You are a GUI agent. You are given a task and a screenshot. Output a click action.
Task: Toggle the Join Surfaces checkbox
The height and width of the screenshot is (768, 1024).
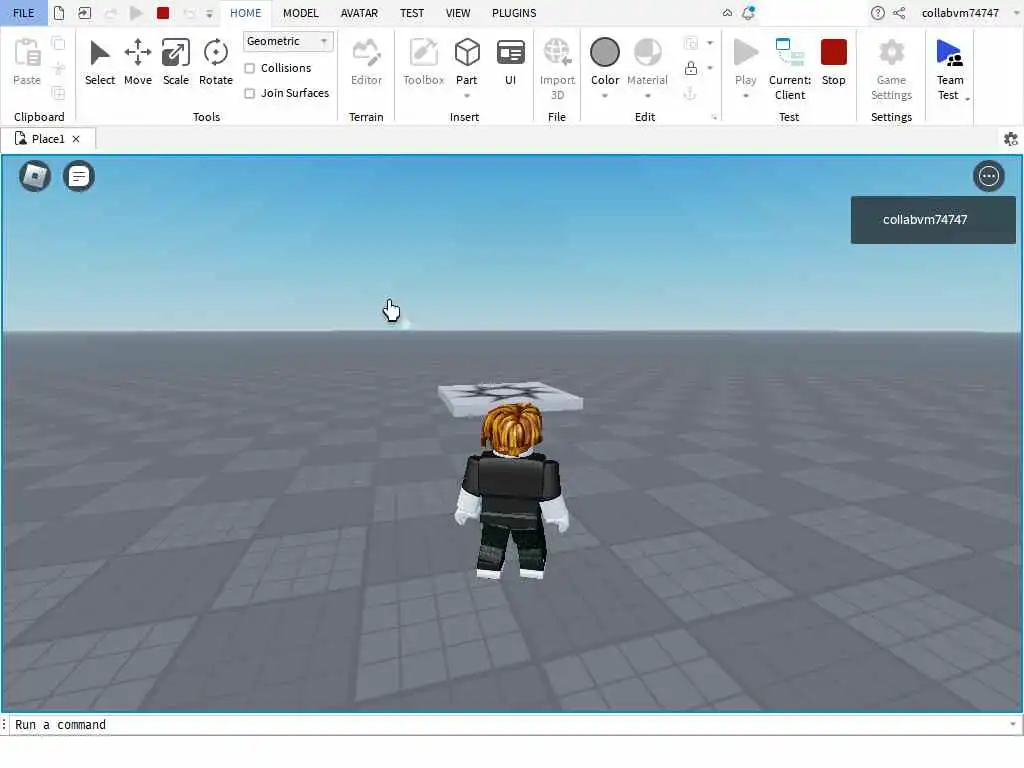[x=249, y=93]
